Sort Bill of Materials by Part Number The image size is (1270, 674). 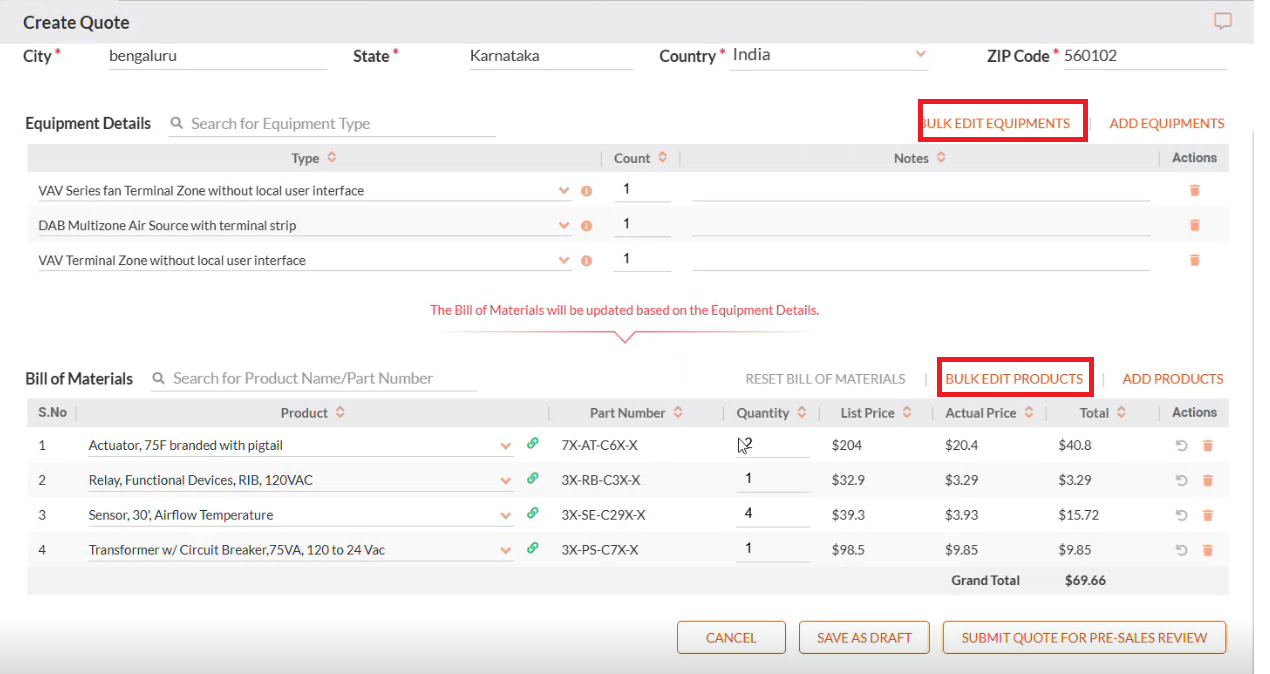(678, 412)
